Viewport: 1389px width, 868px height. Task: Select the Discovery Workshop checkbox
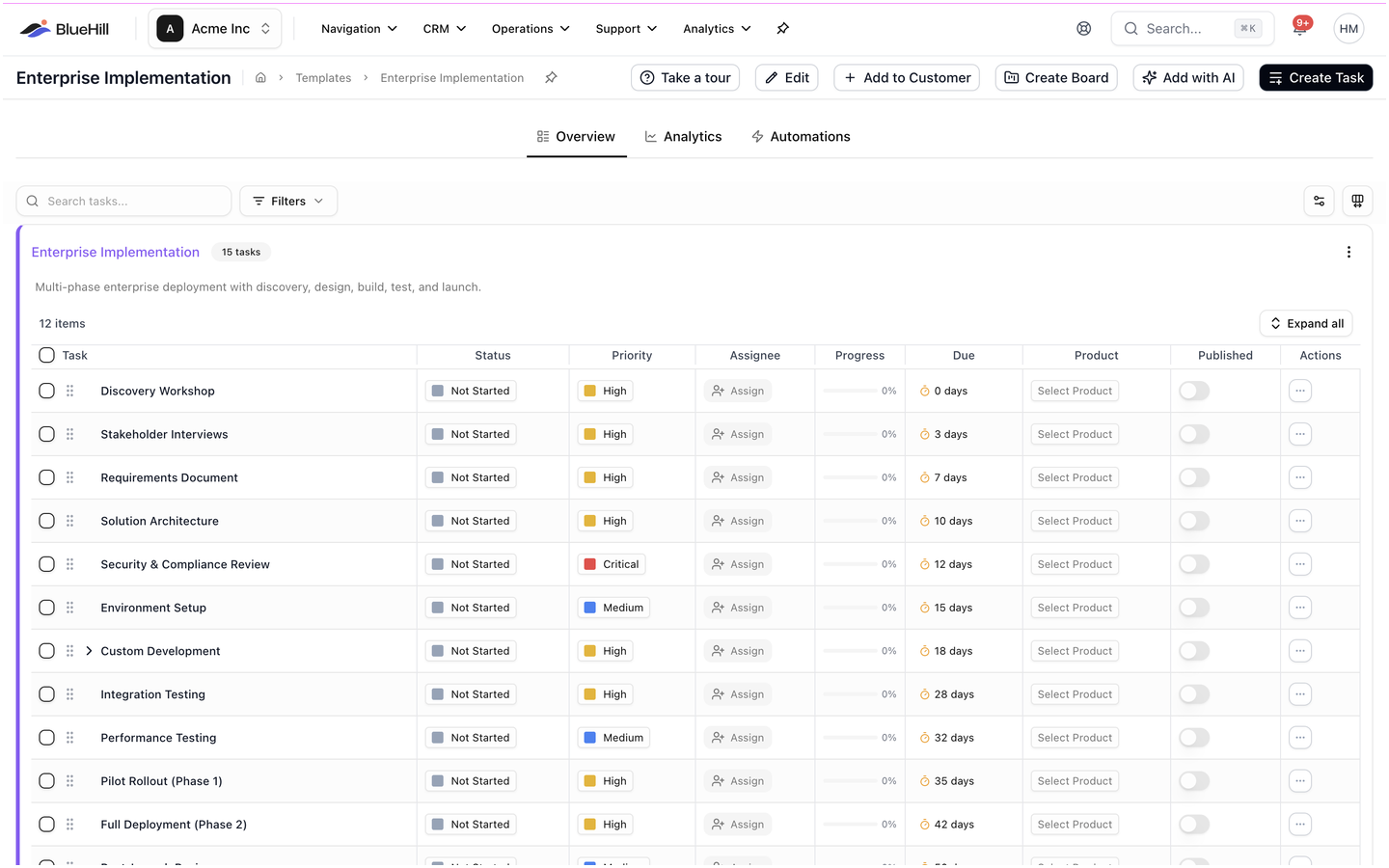point(46,391)
